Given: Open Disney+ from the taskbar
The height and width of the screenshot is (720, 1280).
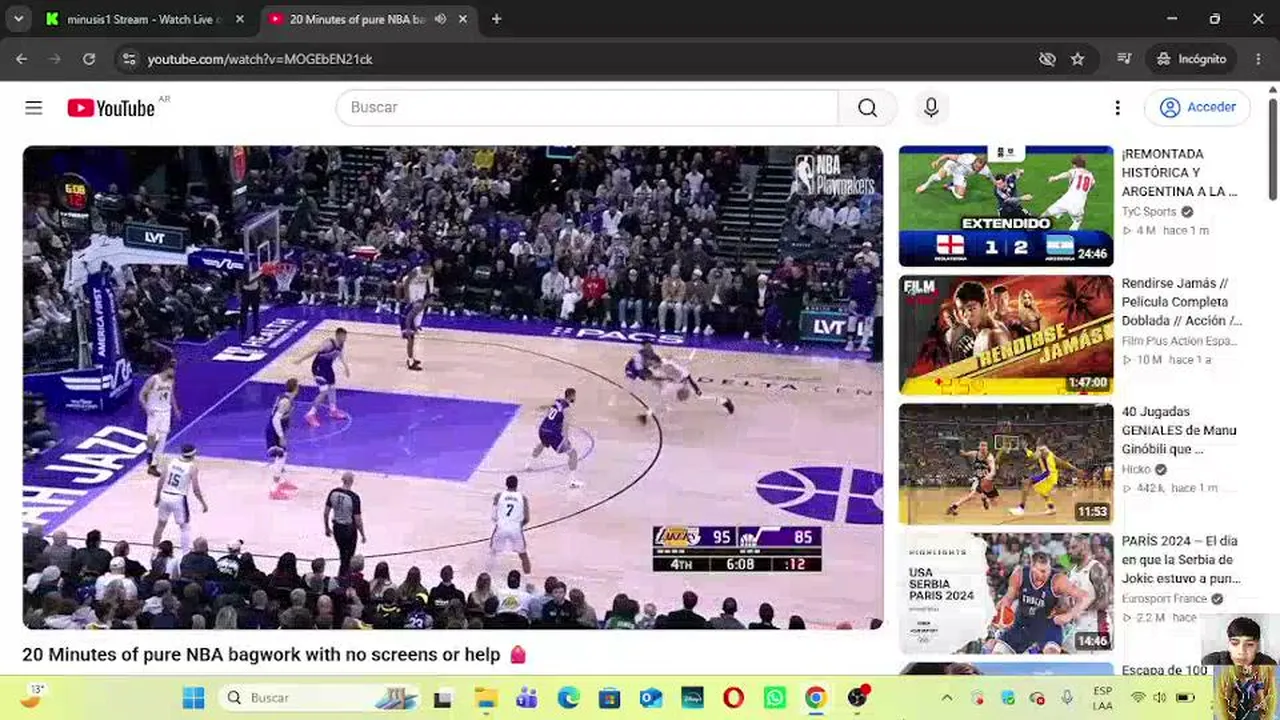Looking at the screenshot, I should click(x=692, y=698).
